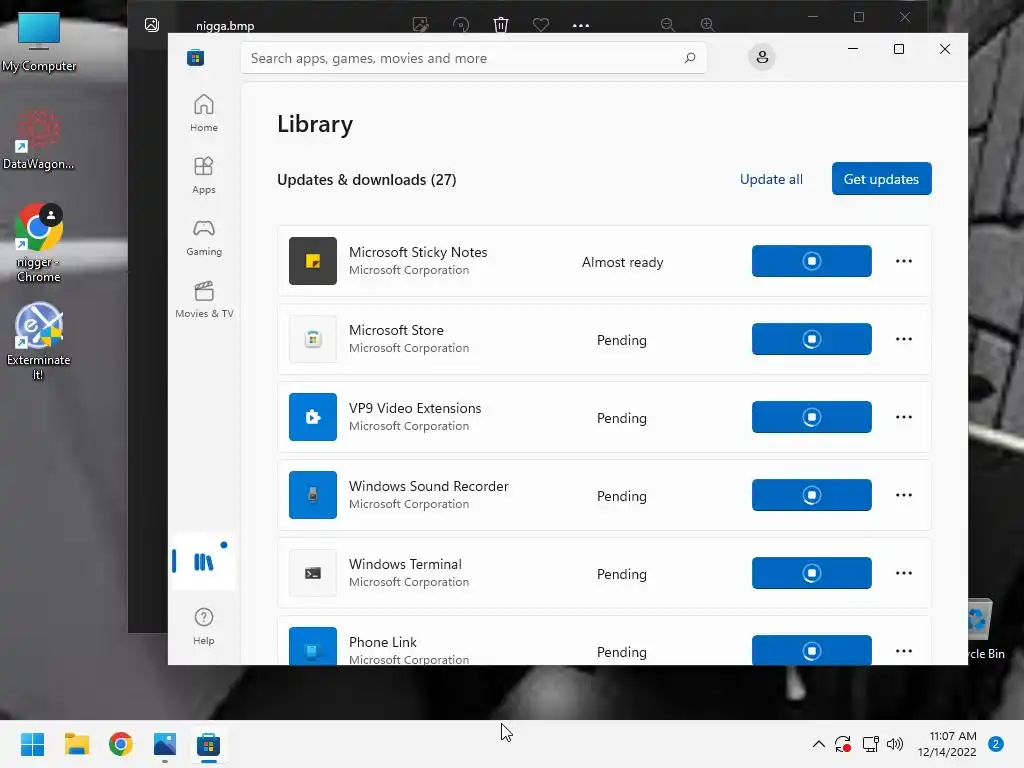The height and width of the screenshot is (768, 1024).
Task: Click the Microsoft Store logo icon
Action: point(195,57)
